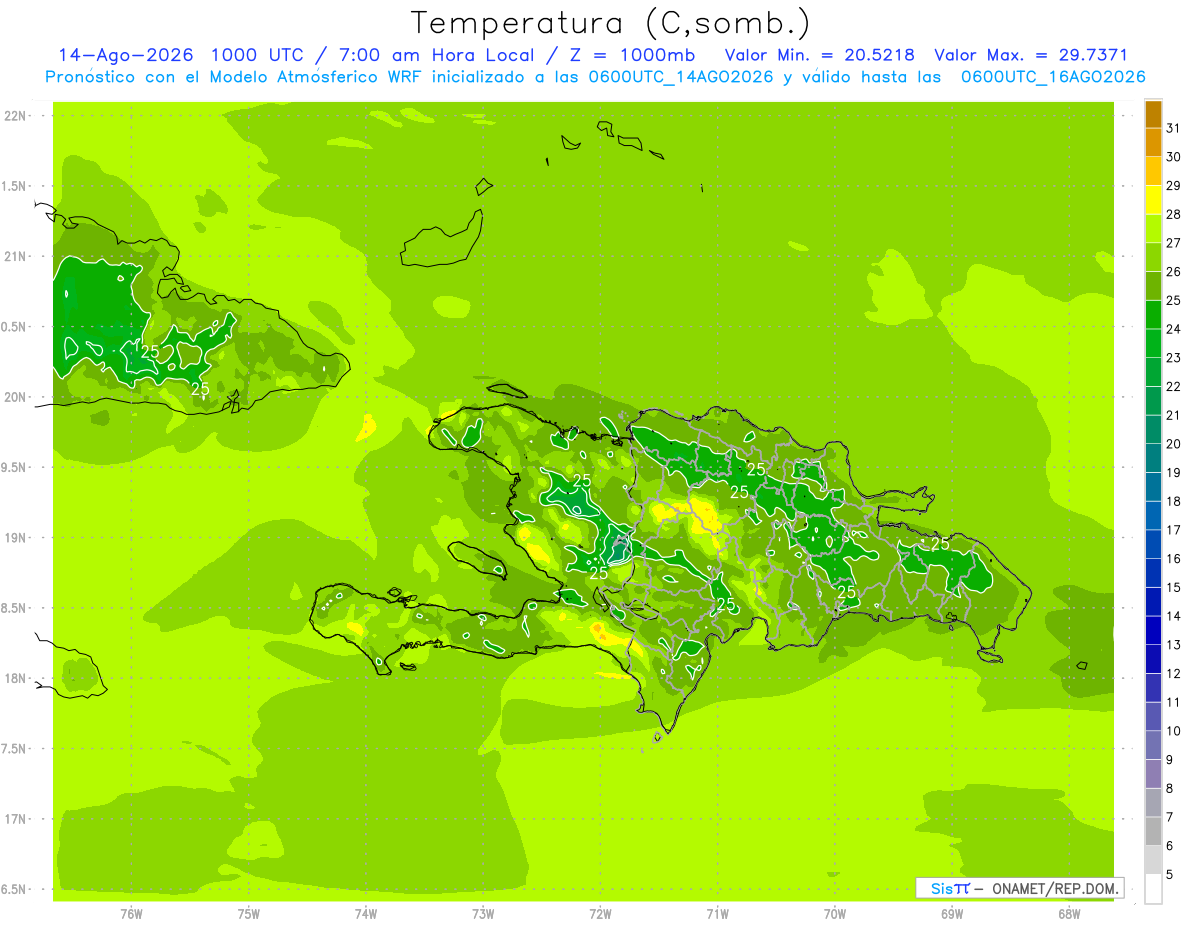
Task: Click the purple colorbar swatch between 9 and 10
Action: (x=1153, y=746)
